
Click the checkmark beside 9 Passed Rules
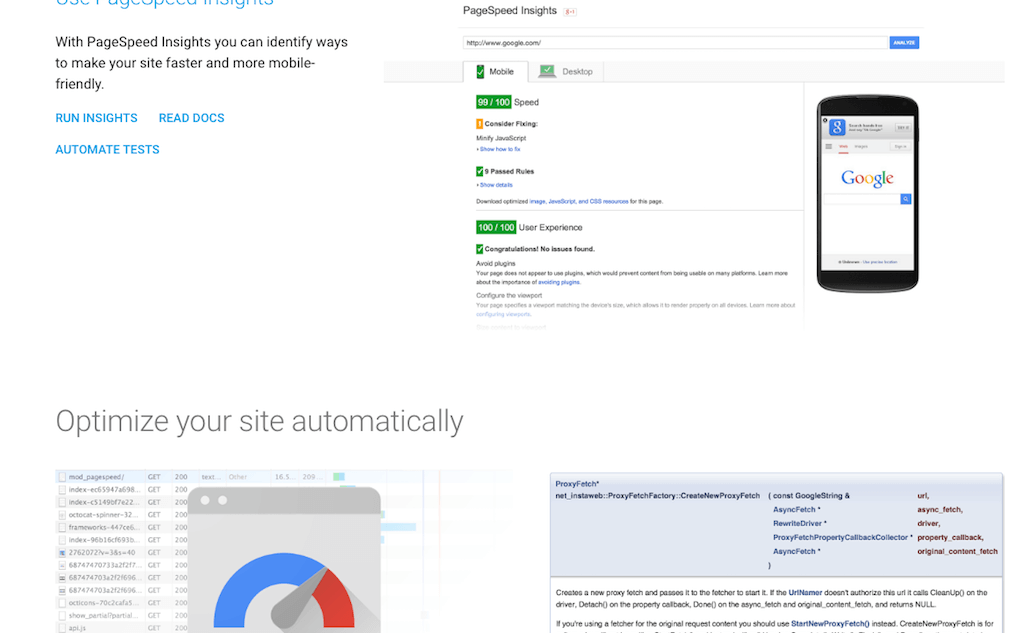tap(479, 171)
